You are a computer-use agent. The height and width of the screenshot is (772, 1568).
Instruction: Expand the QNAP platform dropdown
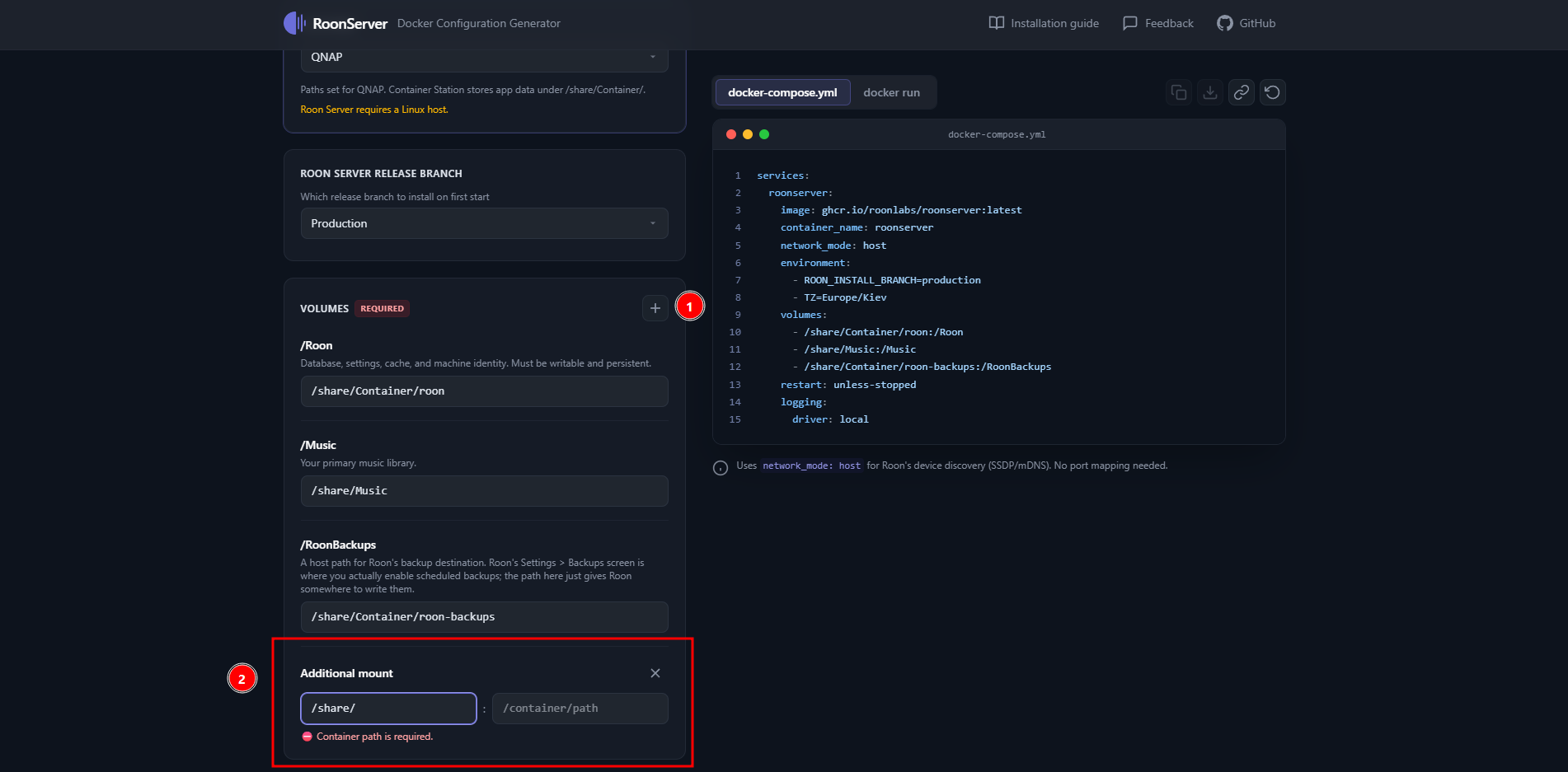tap(485, 57)
